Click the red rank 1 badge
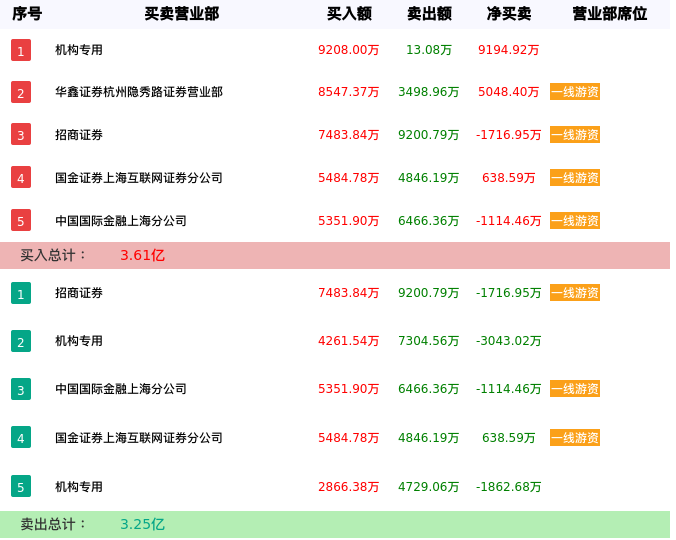This screenshot has height=540, width=676. click(21, 50)
